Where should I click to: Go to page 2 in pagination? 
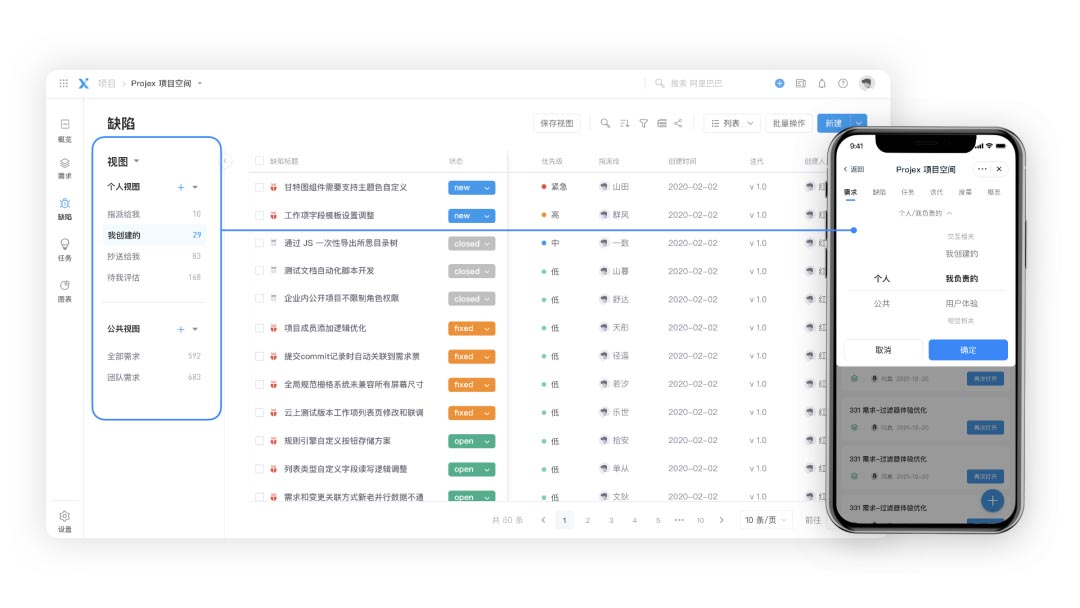point(588,520)
